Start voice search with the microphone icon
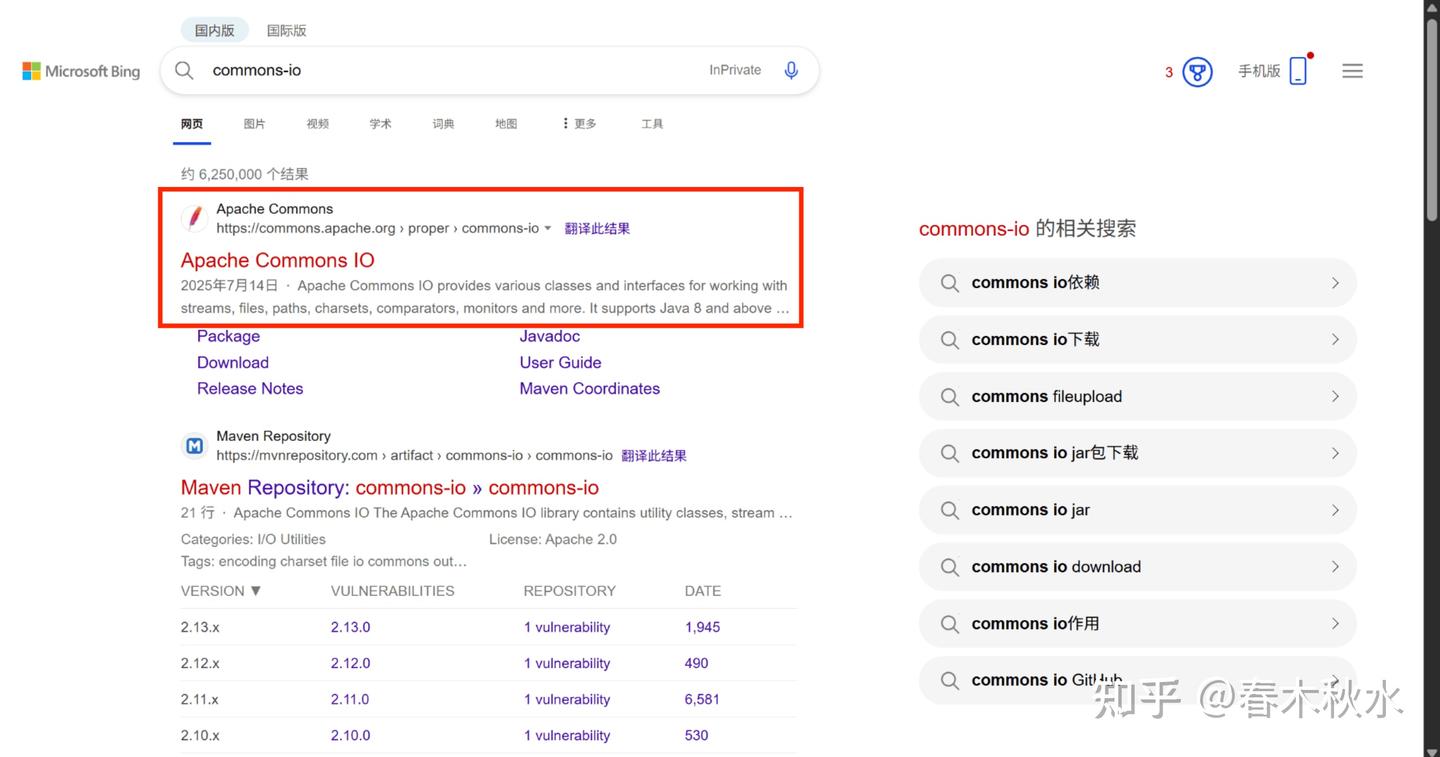The width and height of the screenshot is (1440, 757). (791, 70)
